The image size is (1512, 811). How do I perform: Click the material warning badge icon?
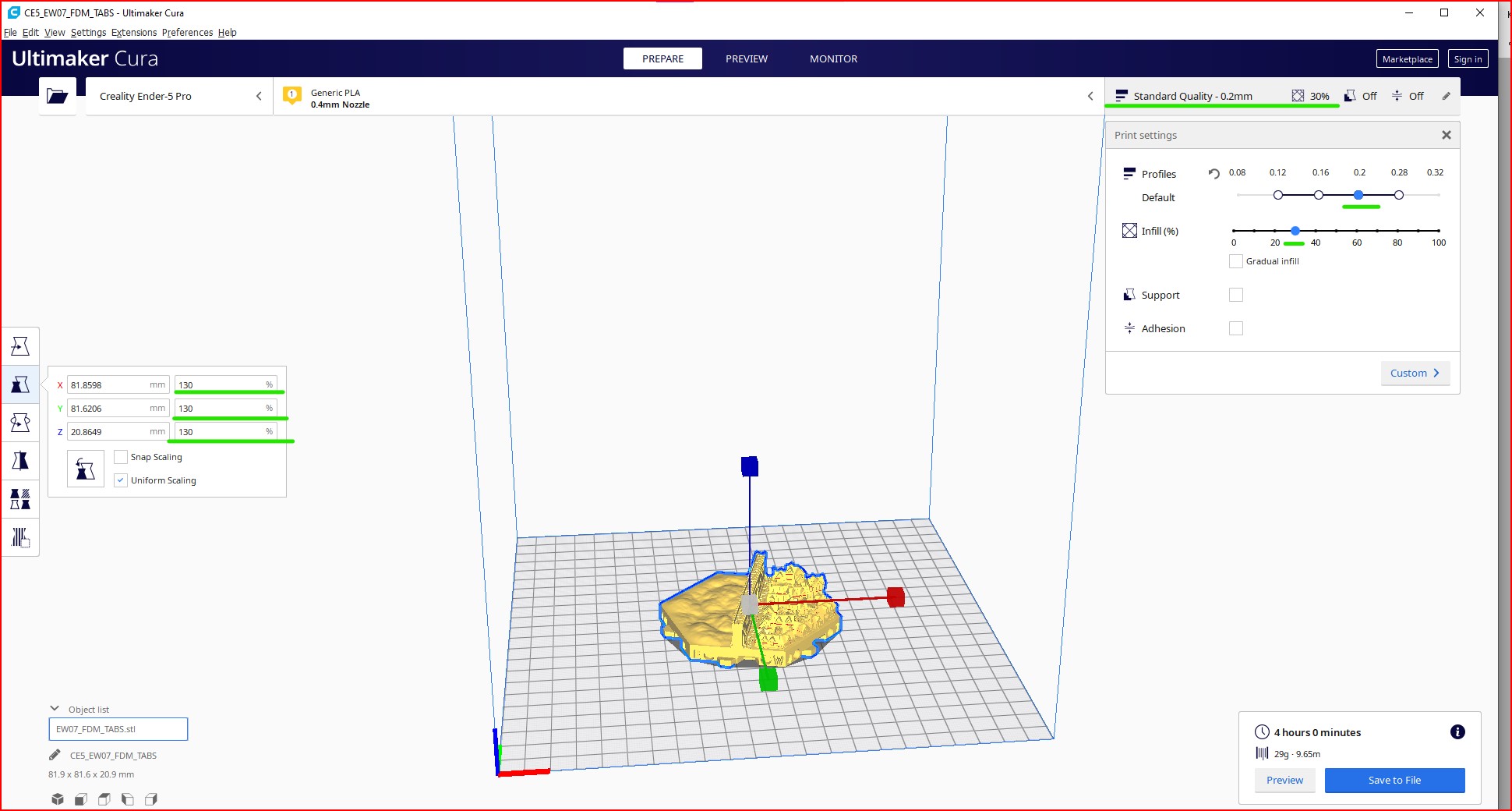point(292,95)
